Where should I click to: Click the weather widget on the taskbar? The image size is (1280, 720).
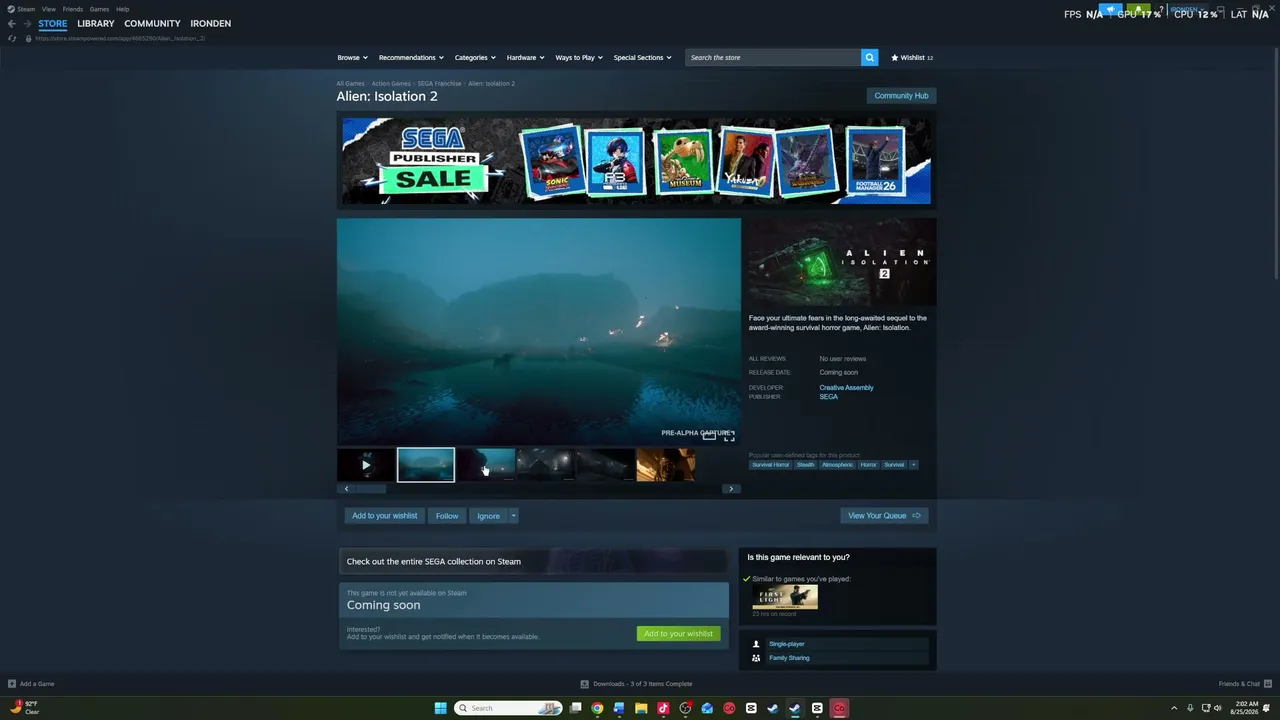click(24, 708)
